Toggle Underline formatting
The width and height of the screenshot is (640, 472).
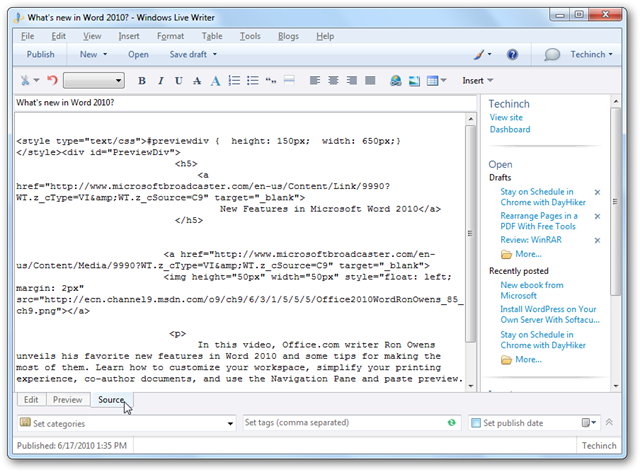(178, 81)
